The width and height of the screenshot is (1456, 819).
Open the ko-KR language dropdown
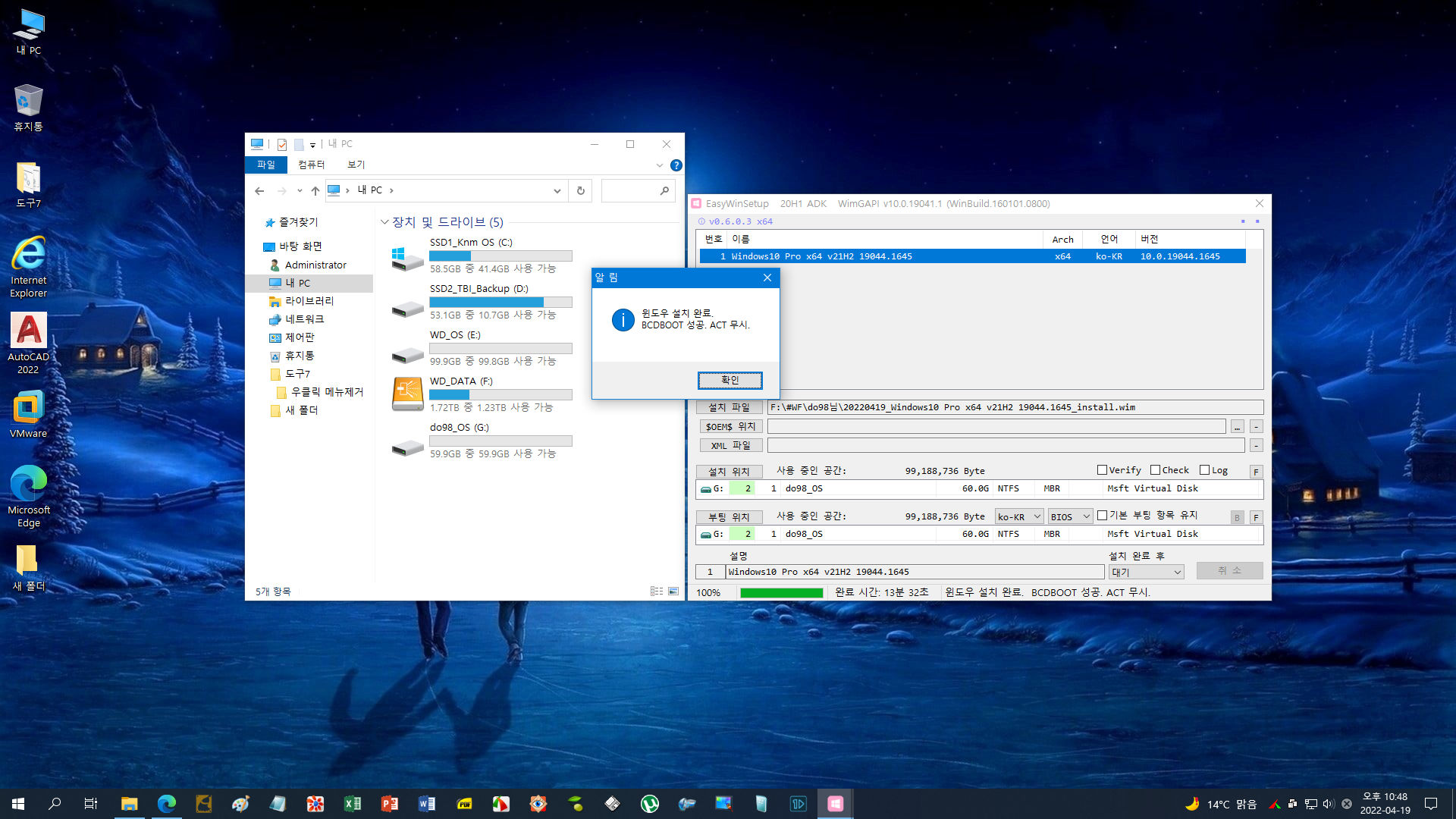click(x=1019, y=516)
